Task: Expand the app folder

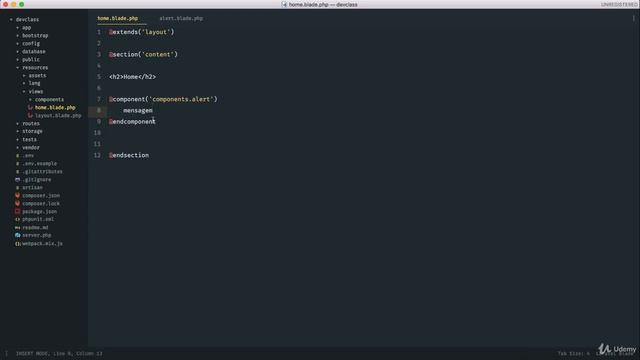Action: [18, 28]
